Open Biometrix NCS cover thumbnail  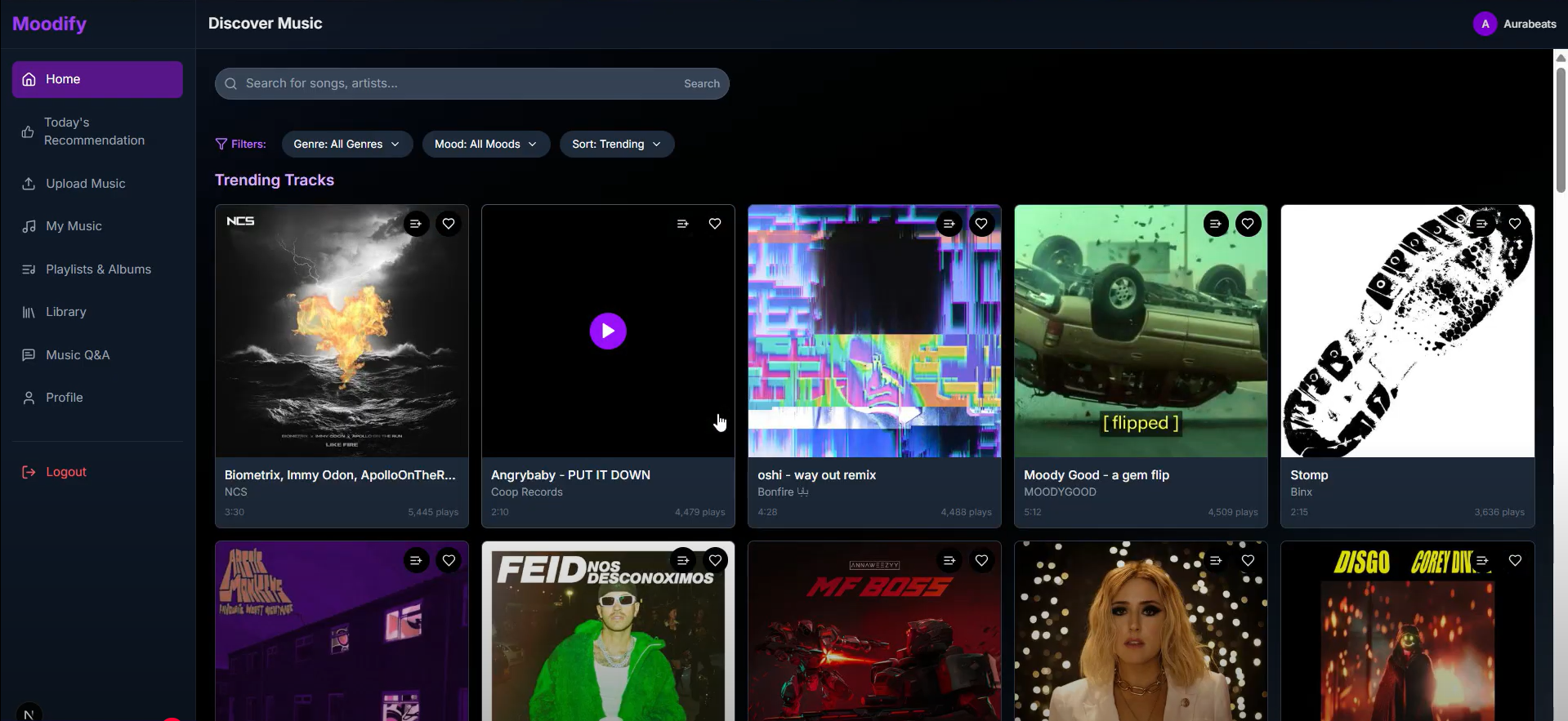pyautogui.click(x=342, y=331)
